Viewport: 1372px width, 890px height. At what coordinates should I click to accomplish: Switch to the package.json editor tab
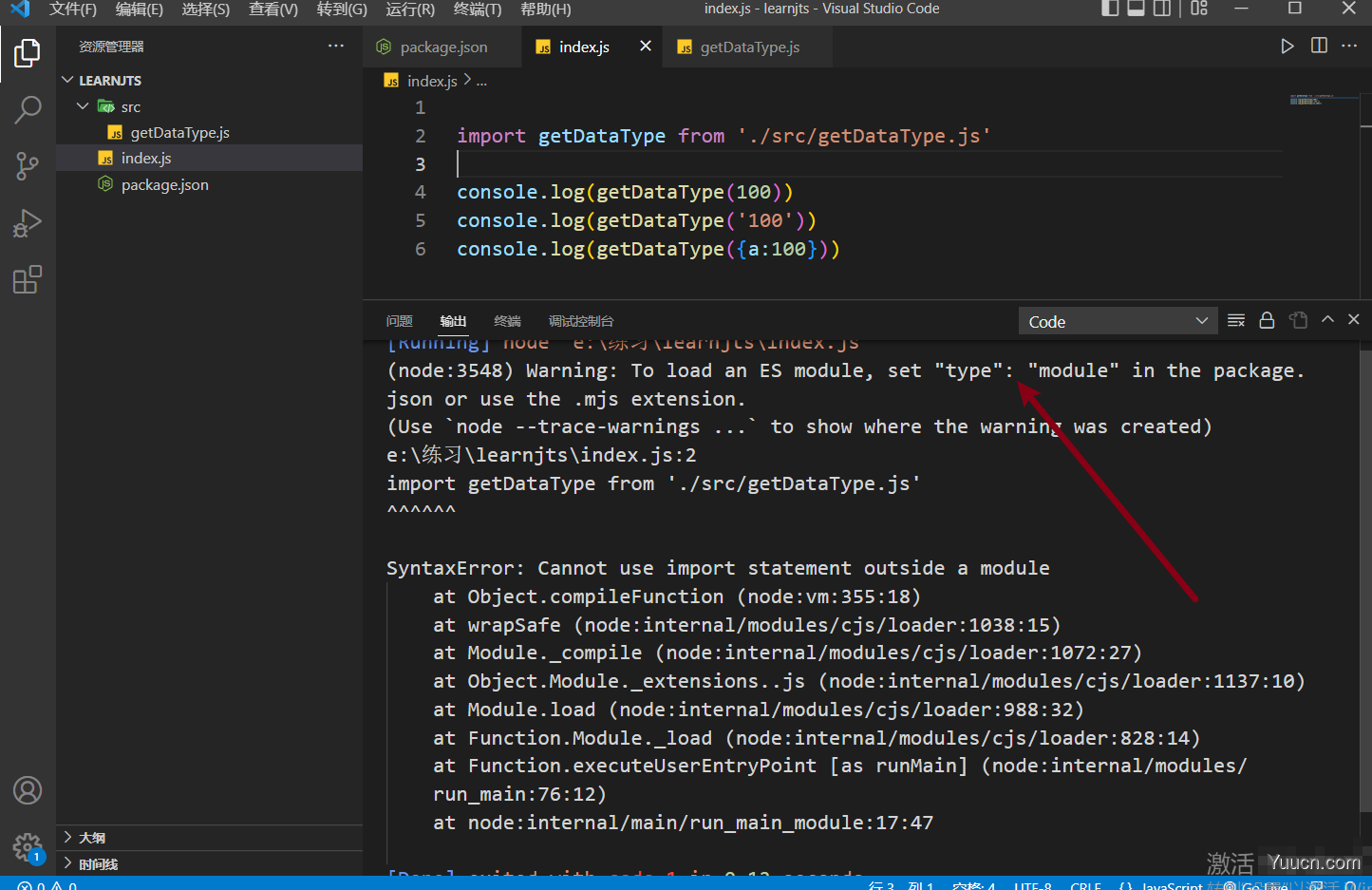point(442,47)
